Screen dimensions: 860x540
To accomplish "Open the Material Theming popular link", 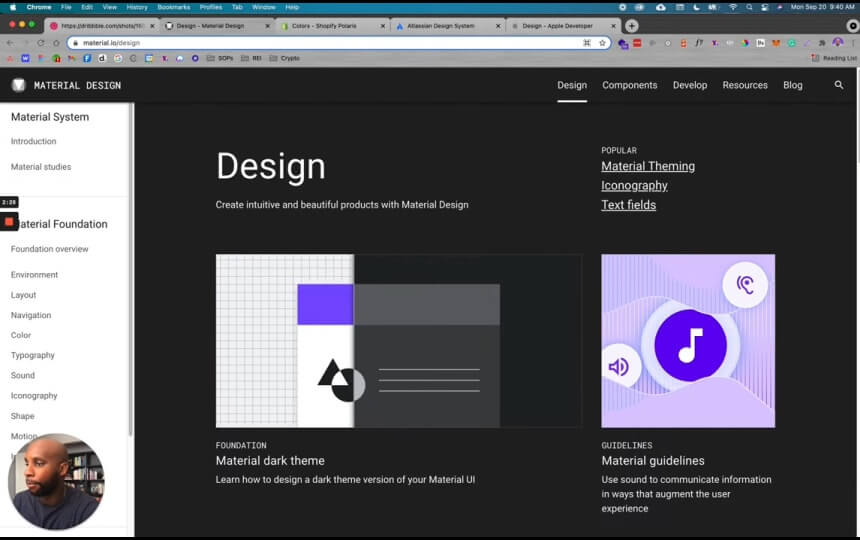I will click(x=648, y=166).
